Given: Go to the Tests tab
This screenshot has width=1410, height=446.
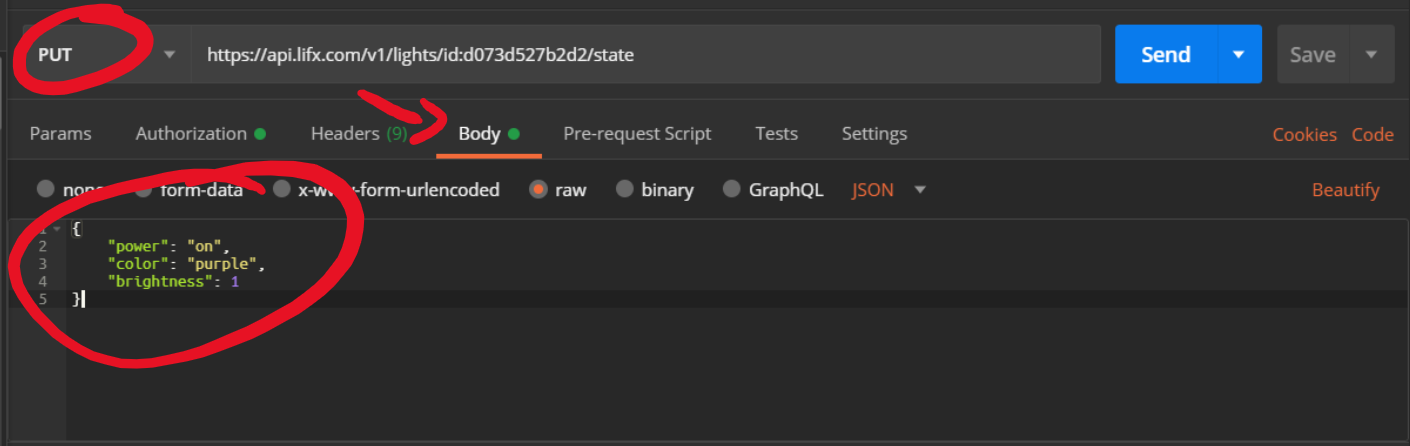Looking at the screenshot, I should coord(777,134).
